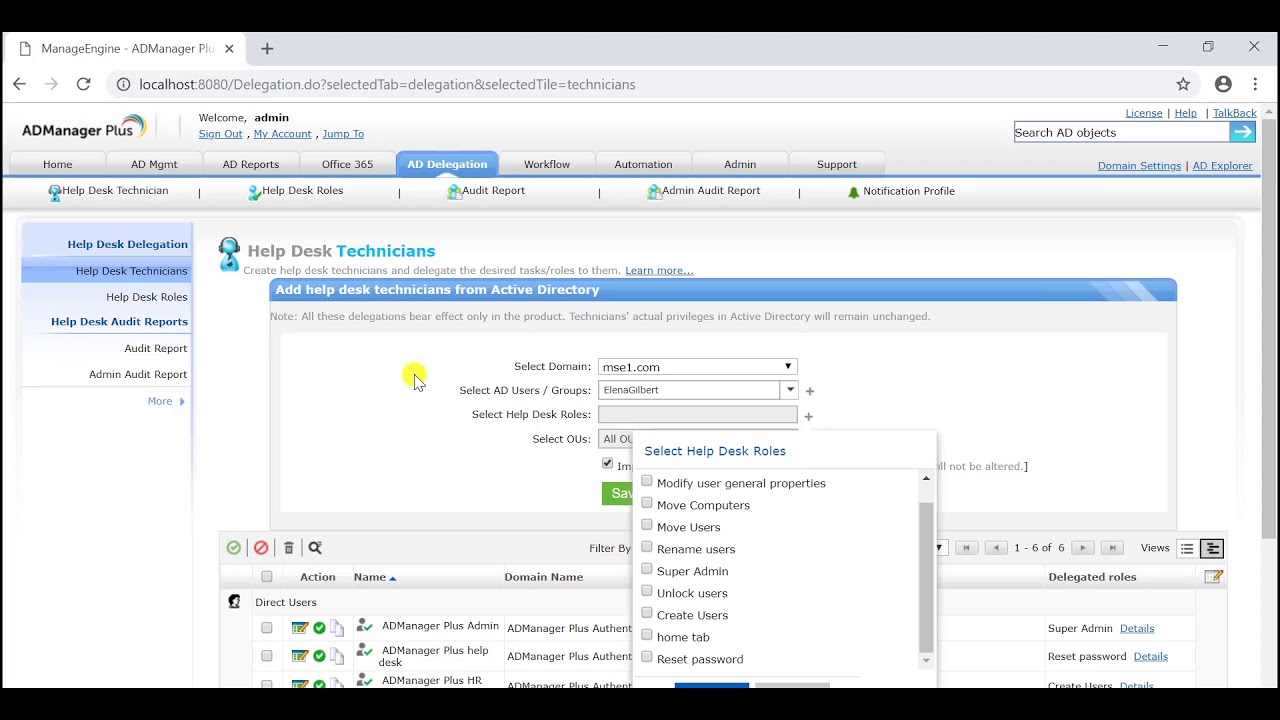The height and width of the screenshot is (720, 1280).
Task: Go to first page of technicians
Action: (966, 548)
